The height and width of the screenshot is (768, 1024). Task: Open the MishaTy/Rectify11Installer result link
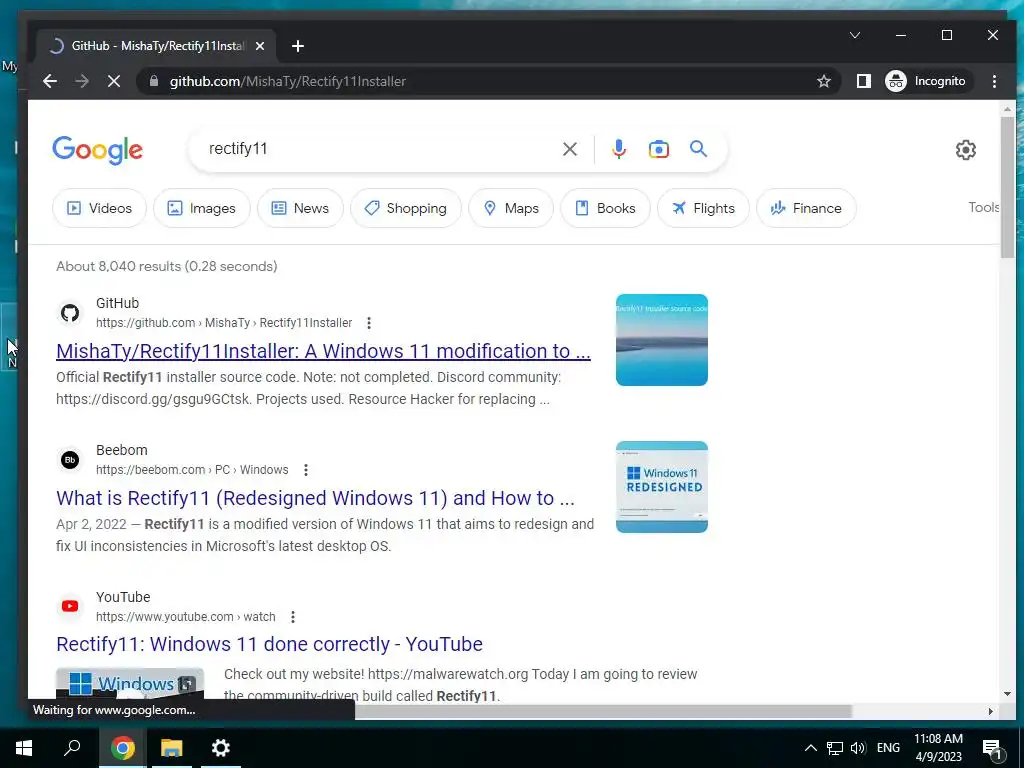click(323, 351)
